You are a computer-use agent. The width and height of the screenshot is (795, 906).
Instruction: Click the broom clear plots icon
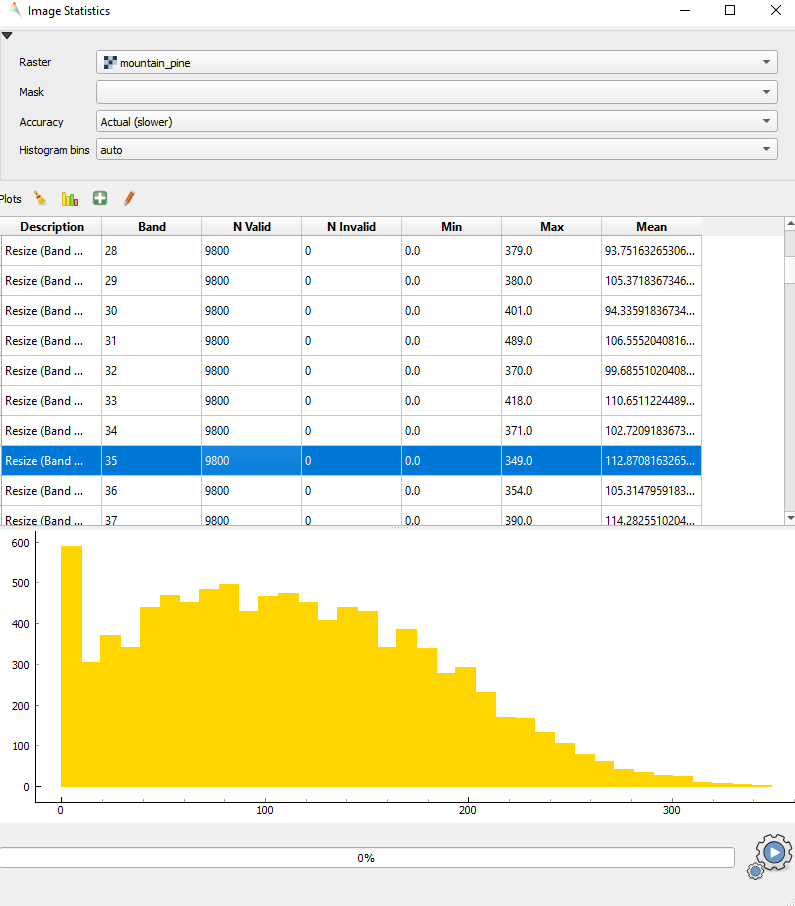click(x=40, y=199)
